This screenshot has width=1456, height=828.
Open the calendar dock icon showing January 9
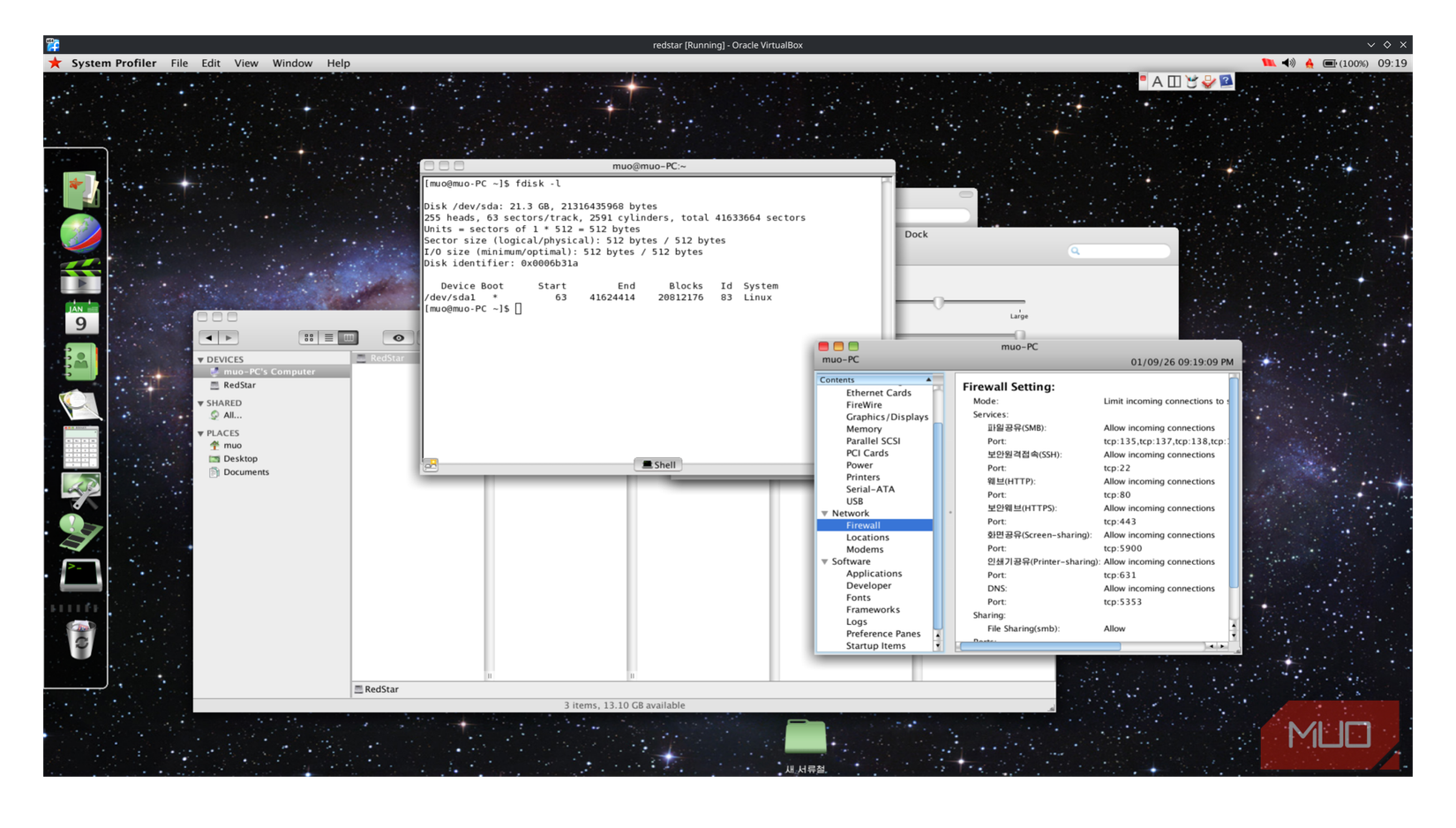pos(82,318)
